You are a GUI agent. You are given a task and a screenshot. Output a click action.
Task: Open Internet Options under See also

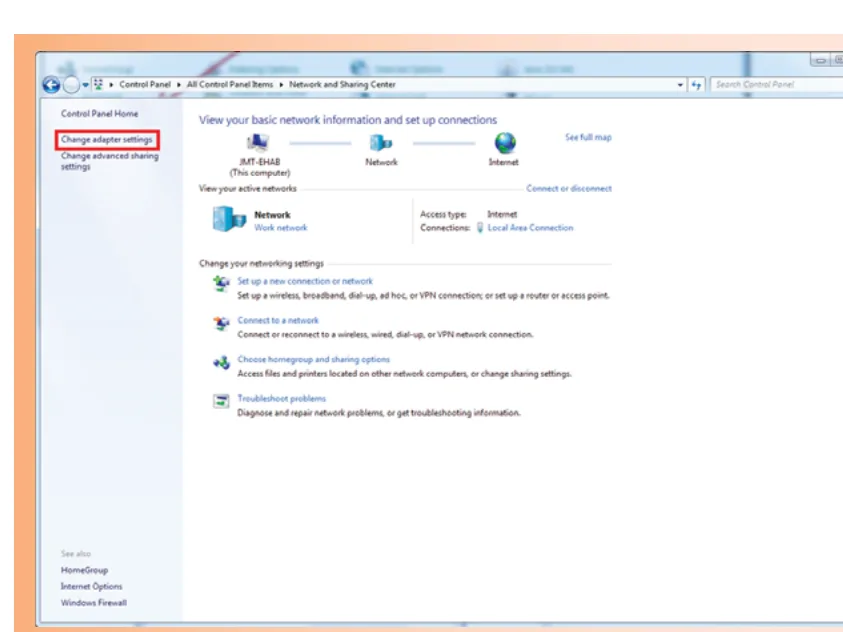pyautogui.click(x=91, y=586)
